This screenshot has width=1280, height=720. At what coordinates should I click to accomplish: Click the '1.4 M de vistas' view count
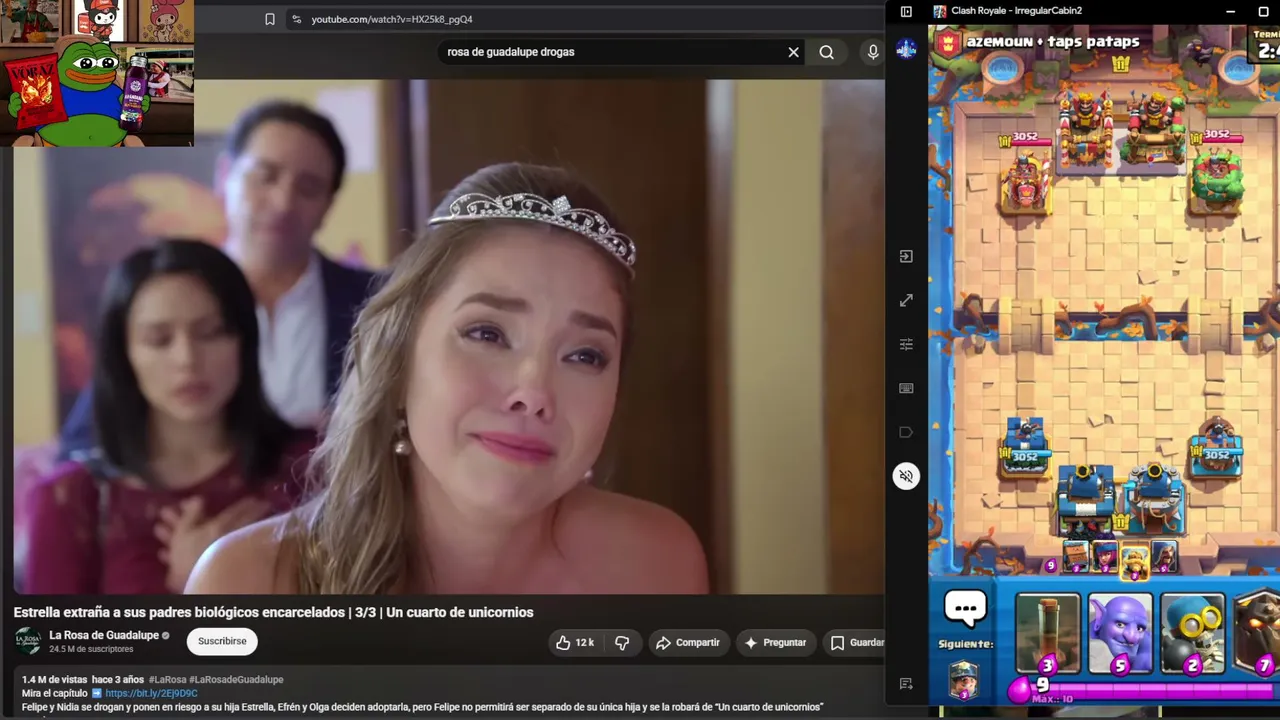click(55, 680)
